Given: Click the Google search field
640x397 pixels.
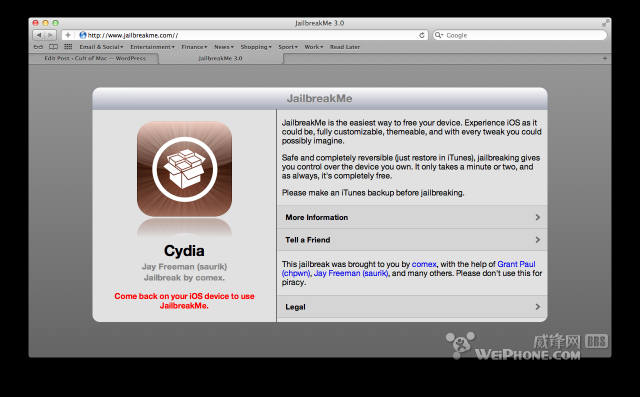Looking at the screenshot, I should (520, 35).
